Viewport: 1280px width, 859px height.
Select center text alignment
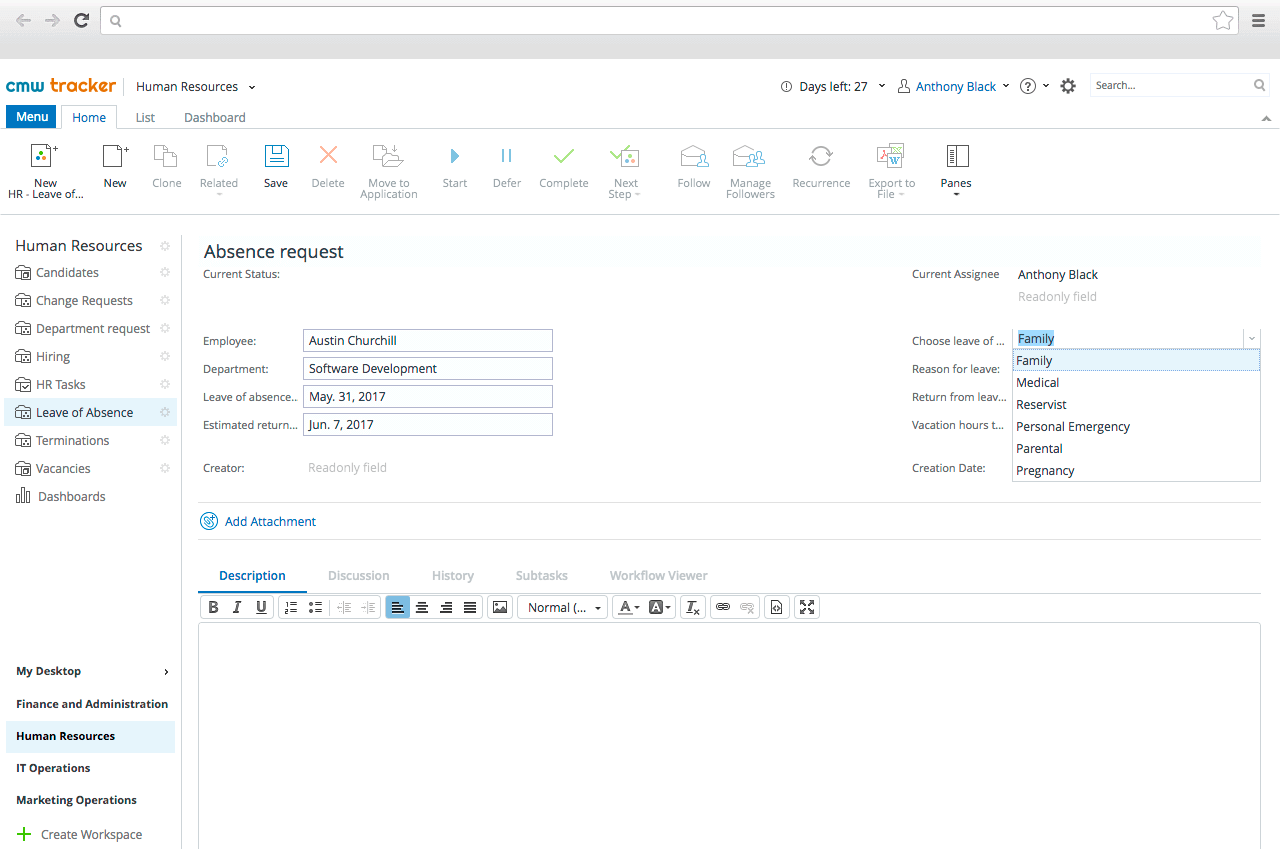[422, 607]
